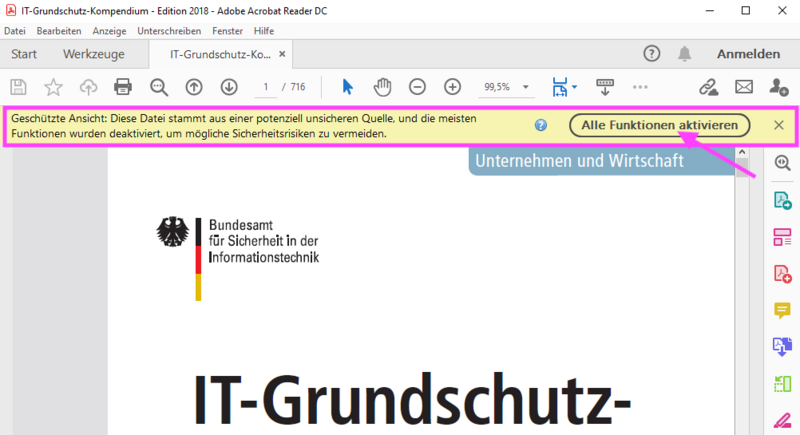
Task: Click the total pages 716 text
Action: (298, 87)
